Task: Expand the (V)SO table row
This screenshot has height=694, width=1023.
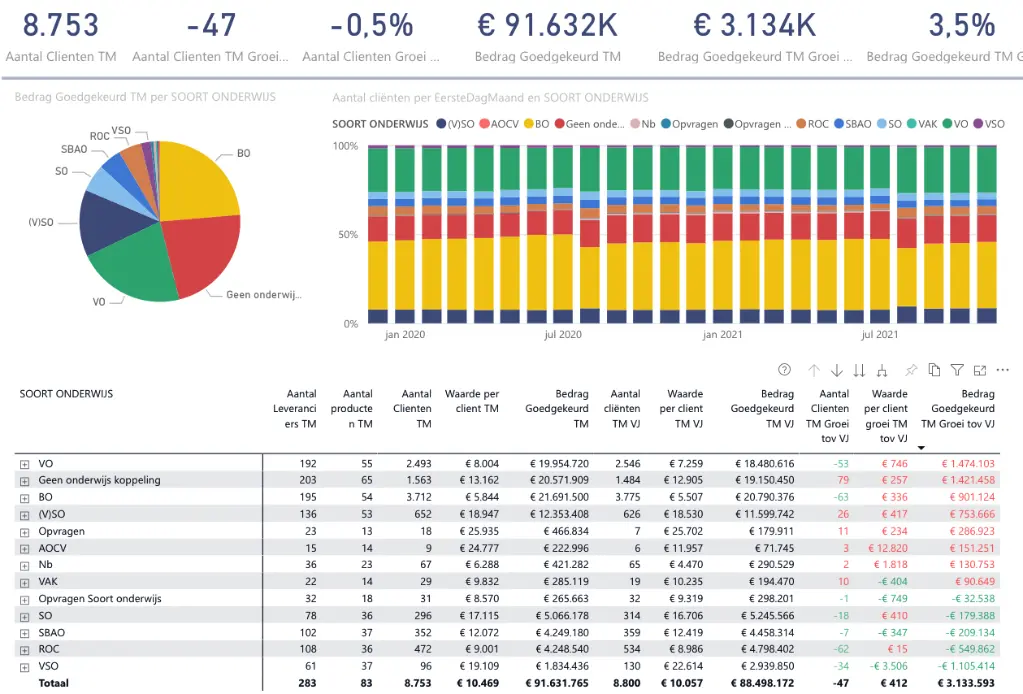Action: click(x=25, y=515)
